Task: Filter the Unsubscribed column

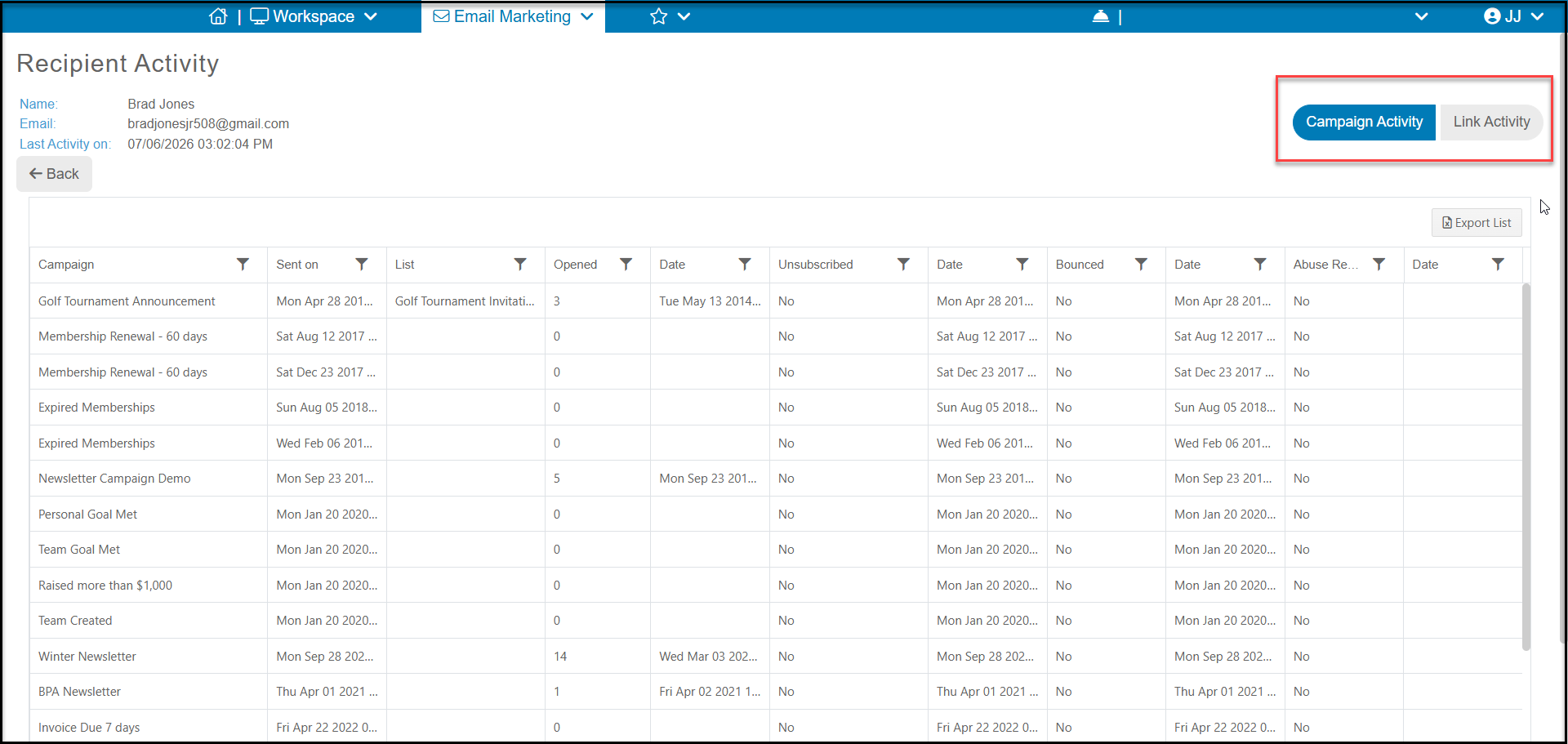Action: coord(903,265)
